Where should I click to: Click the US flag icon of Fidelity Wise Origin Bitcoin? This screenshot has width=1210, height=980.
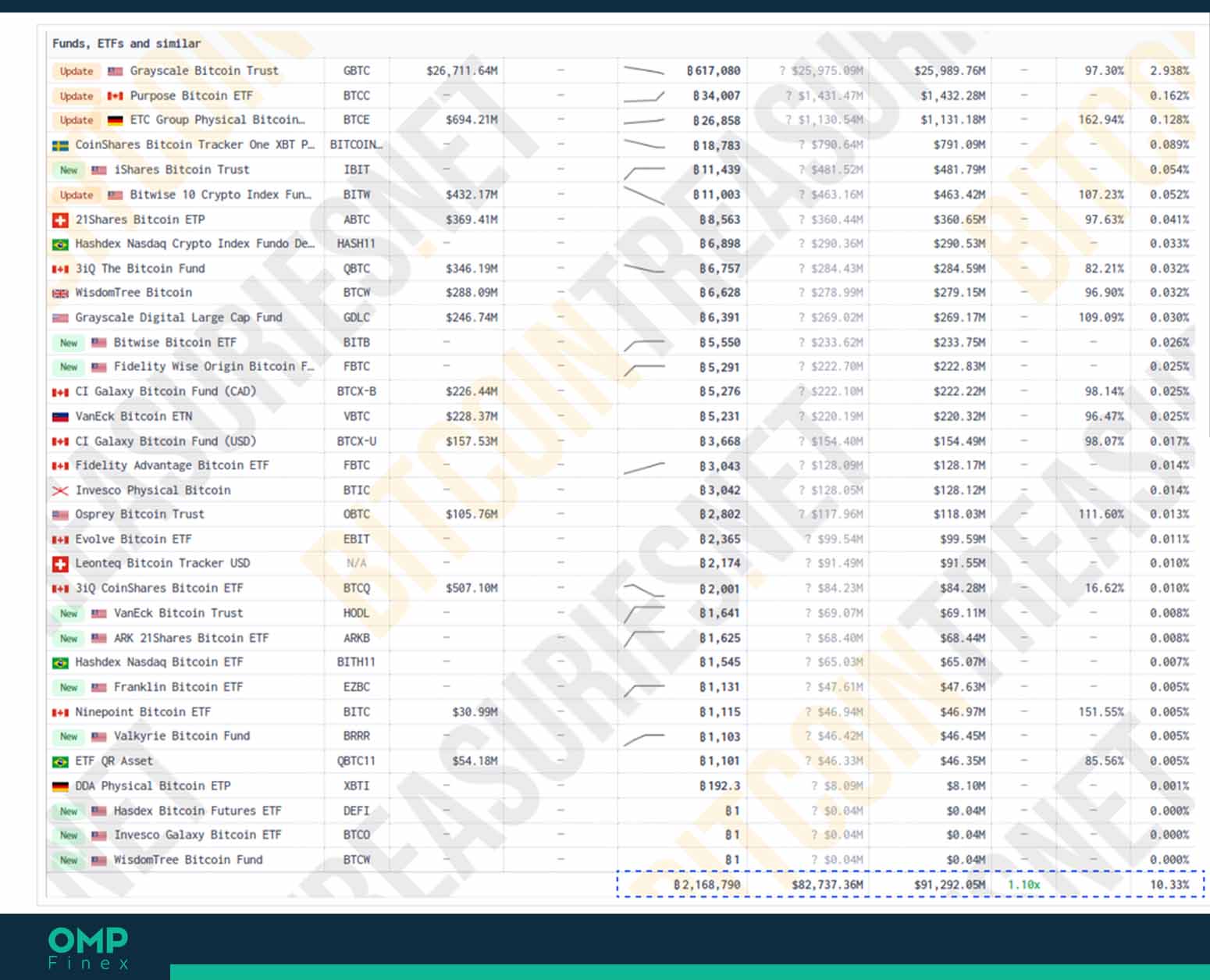(x=99, y=367)
